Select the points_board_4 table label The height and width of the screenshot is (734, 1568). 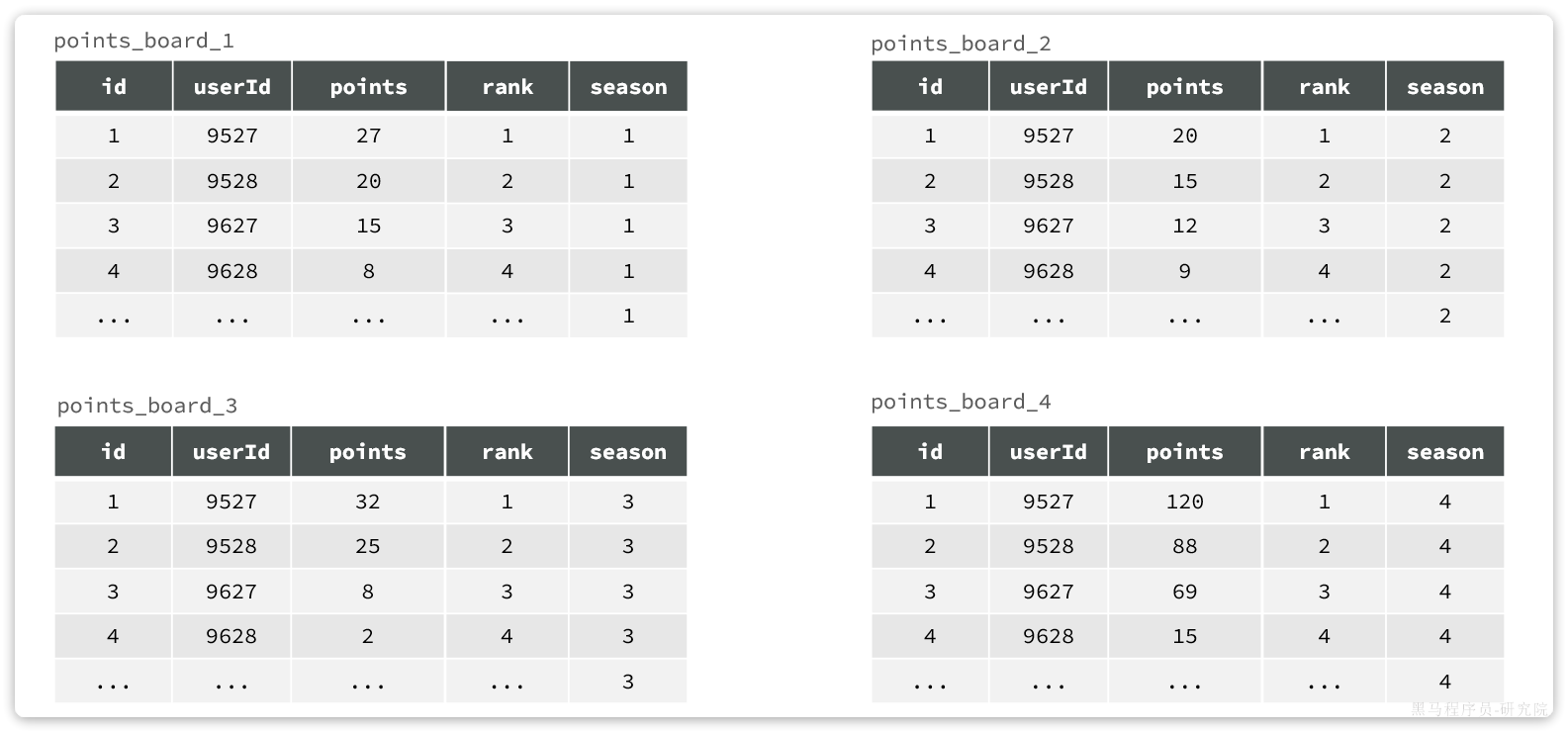click(x=961, y=402)
